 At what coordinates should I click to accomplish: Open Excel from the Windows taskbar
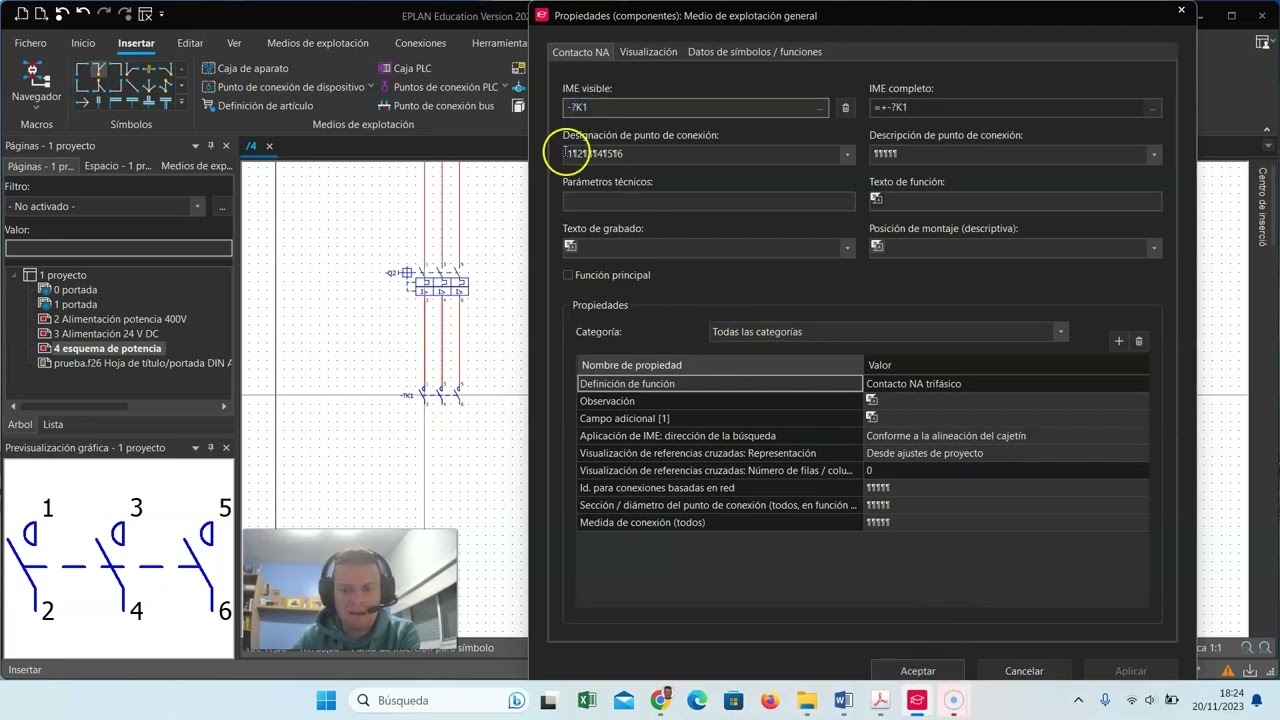[587, 700]
